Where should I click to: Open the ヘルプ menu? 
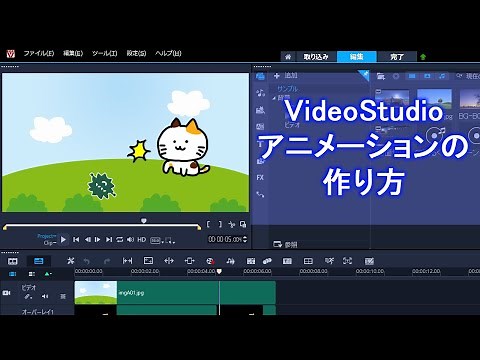168,53
